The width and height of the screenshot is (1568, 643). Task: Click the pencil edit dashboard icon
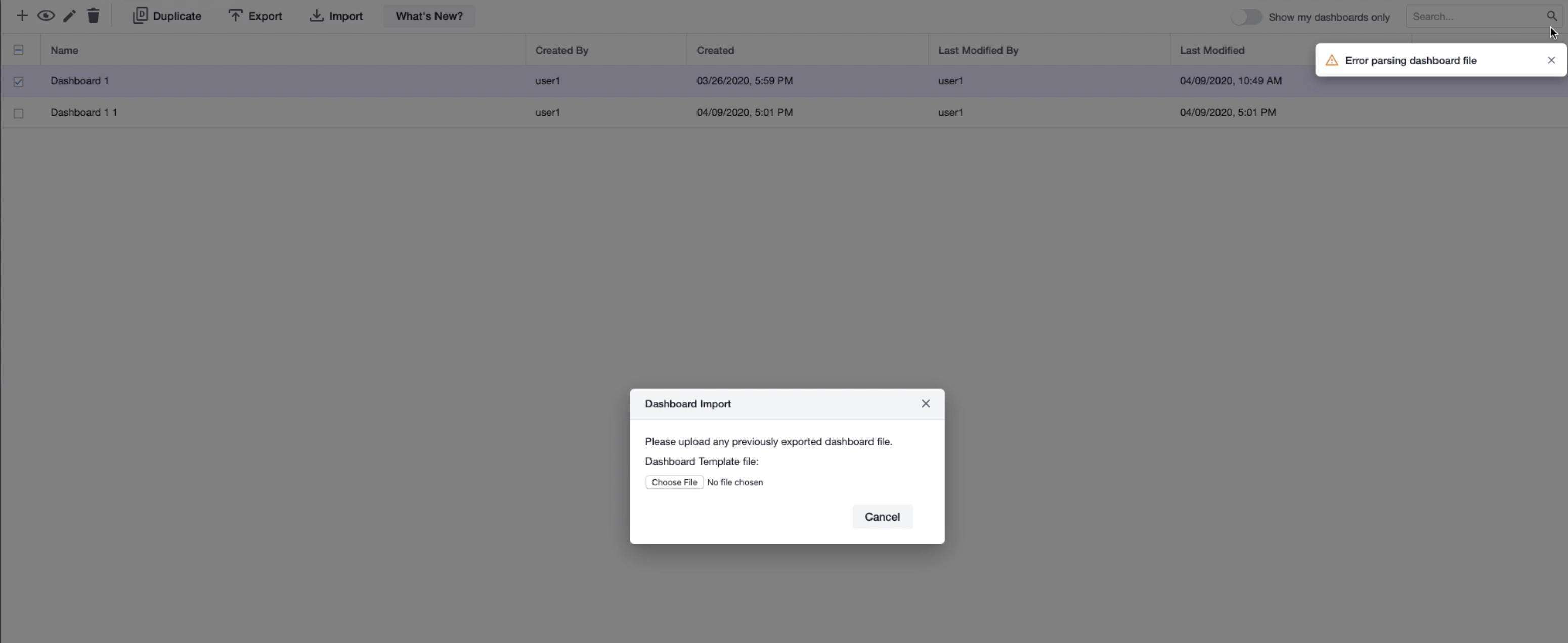tap(69, 16)
